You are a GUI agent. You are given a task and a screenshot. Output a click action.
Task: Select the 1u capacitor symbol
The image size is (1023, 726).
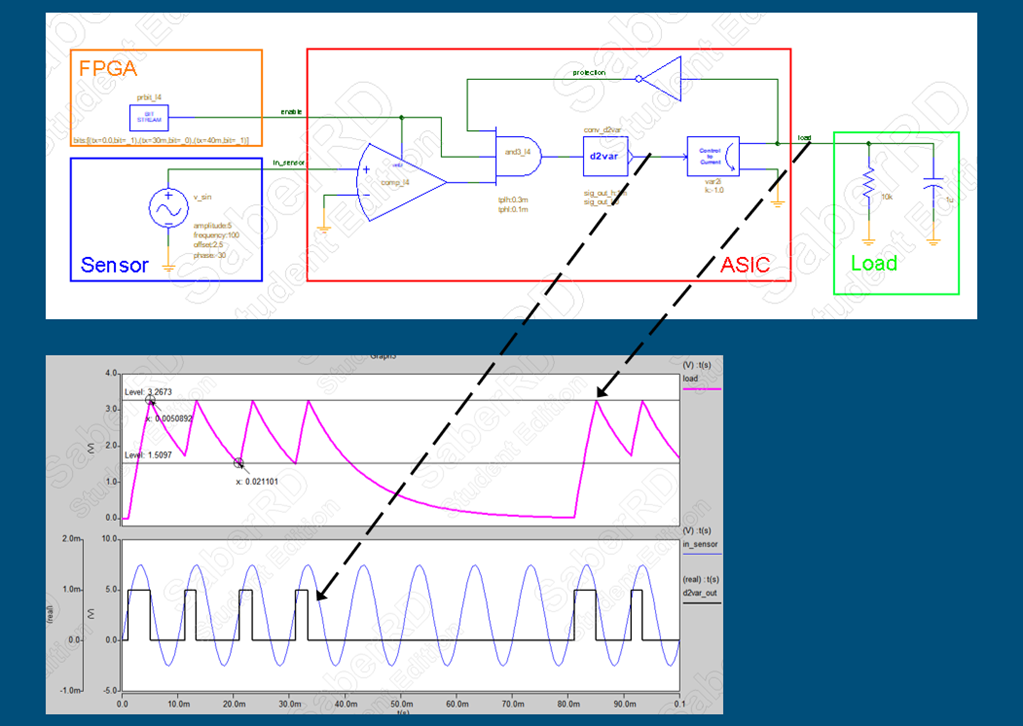click(x=932, y=188)
